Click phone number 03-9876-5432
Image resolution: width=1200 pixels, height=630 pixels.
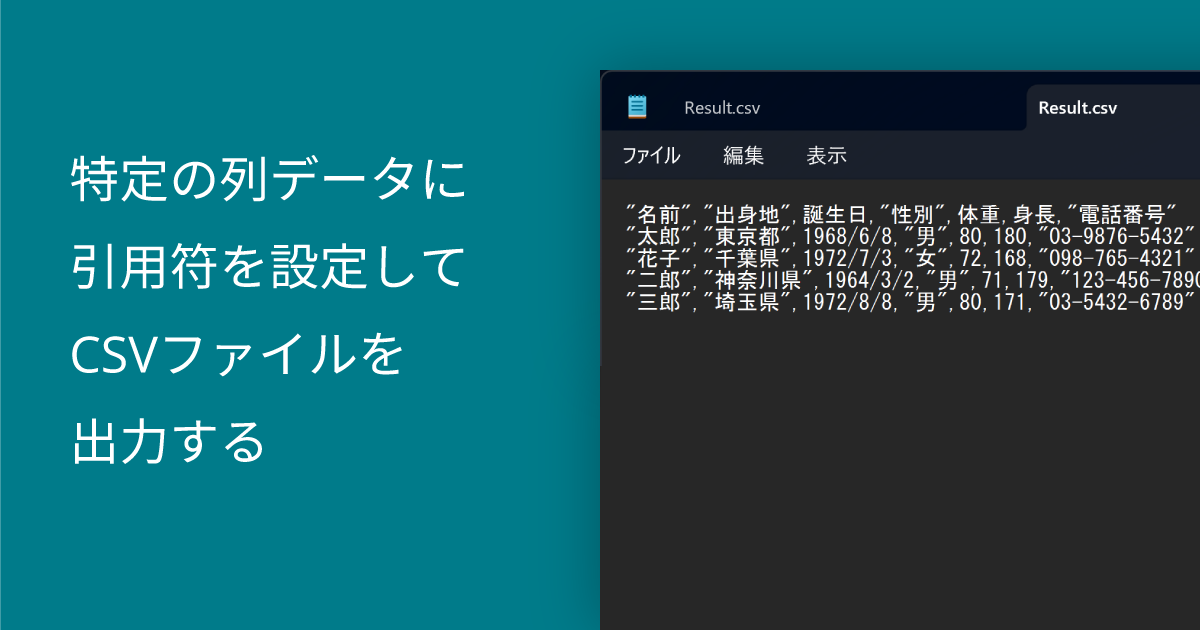click(x=1117, y=236)
